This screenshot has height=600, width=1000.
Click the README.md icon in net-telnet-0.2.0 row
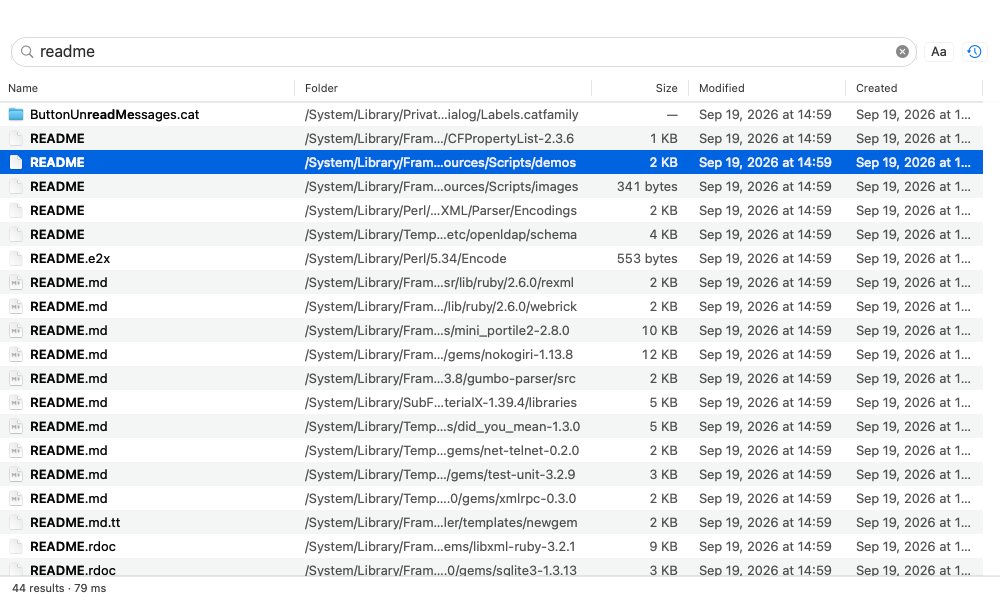pos(16,451)
